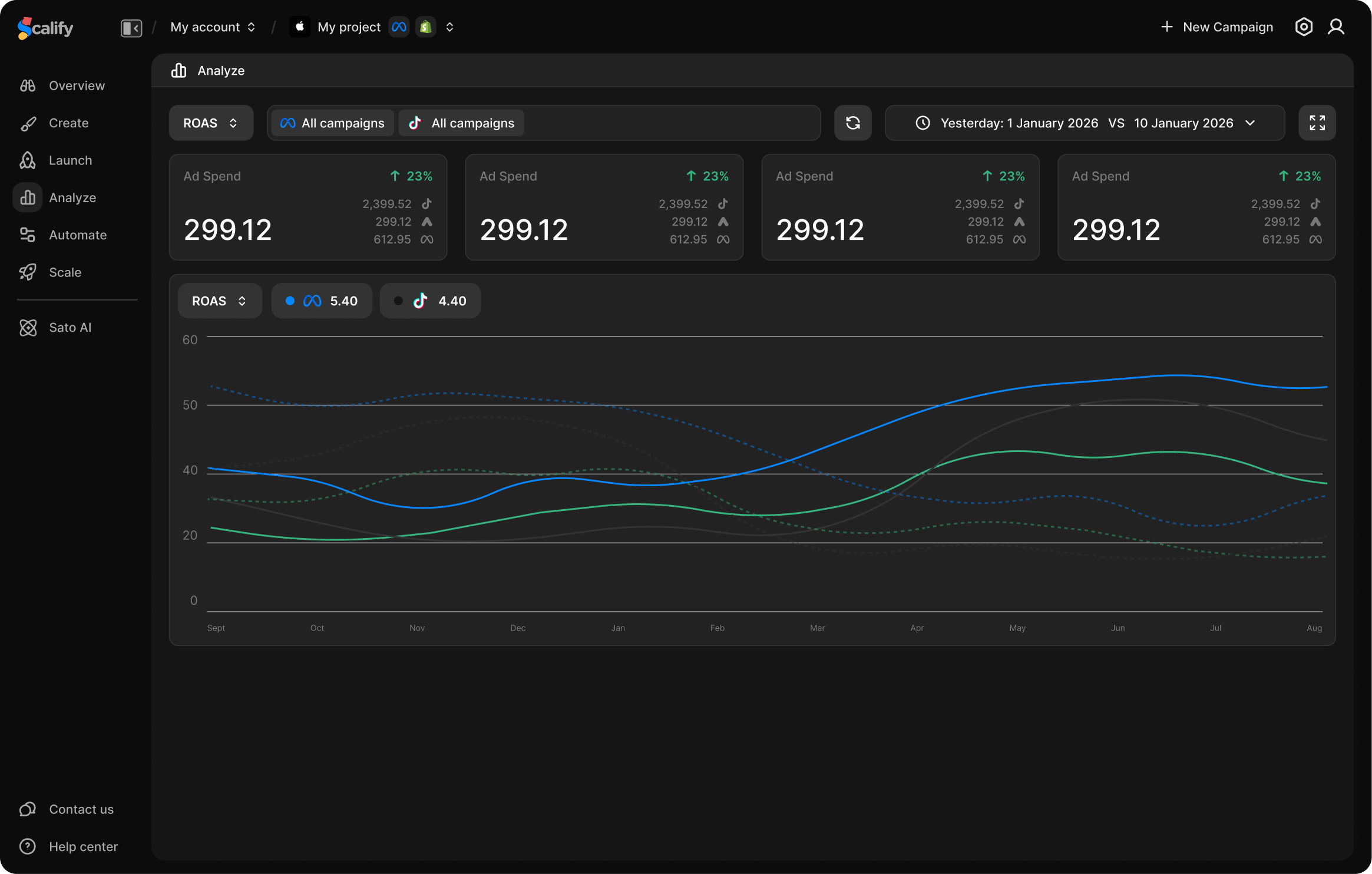Open the ROAS metric dropdown above the cards

pos(210,123)
